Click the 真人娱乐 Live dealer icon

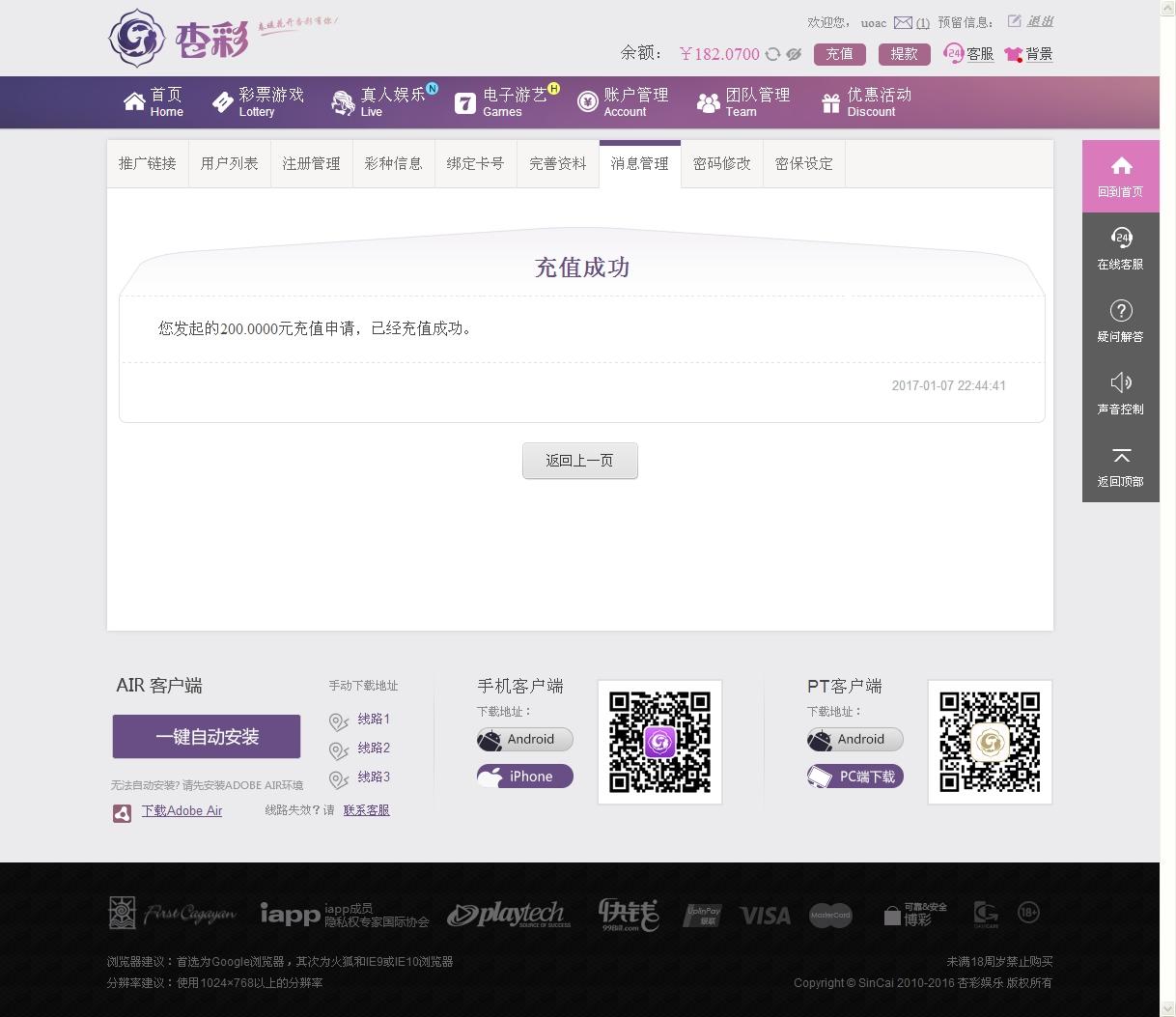[343, 102]
